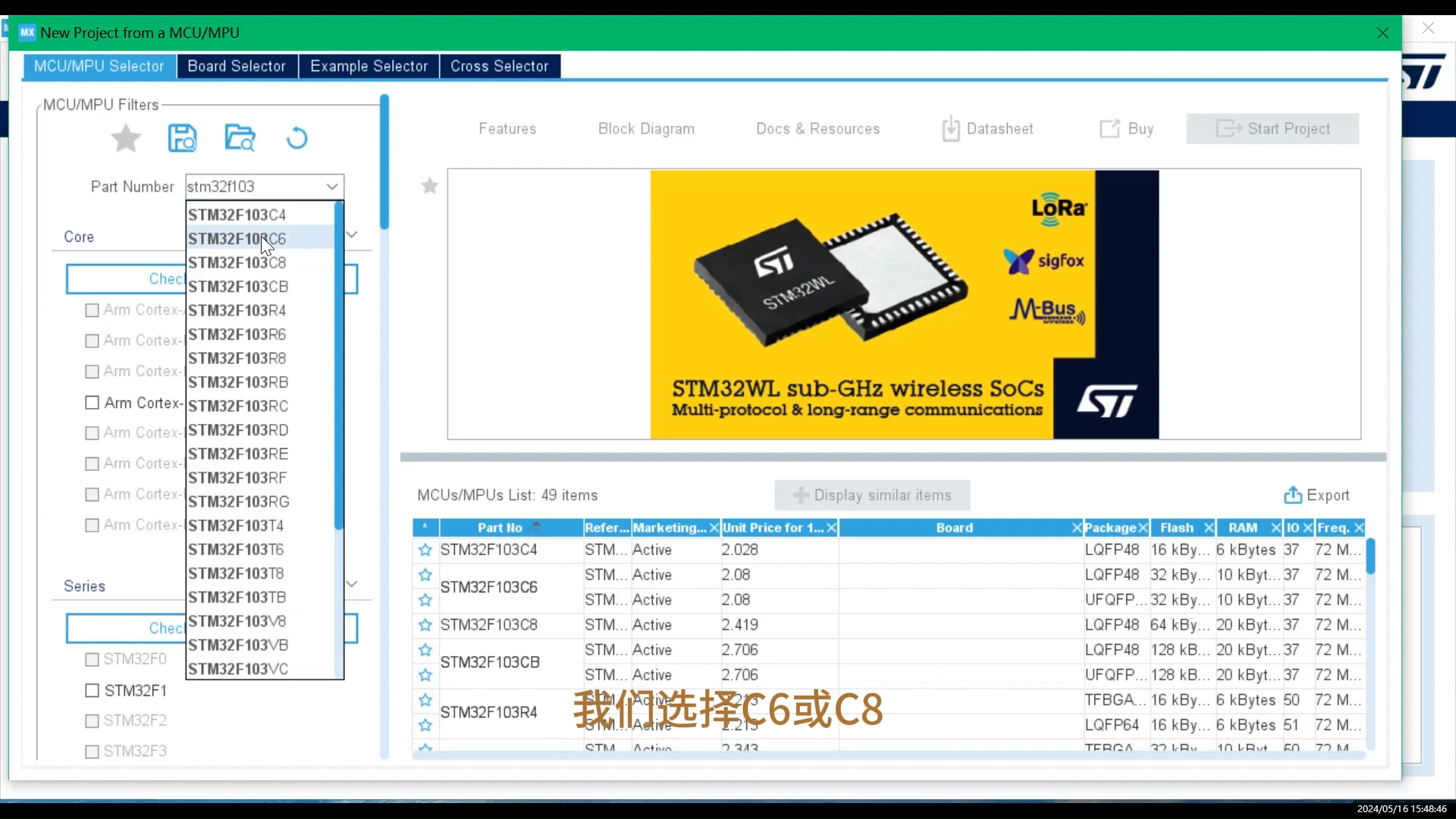Screen dimensions: 1456x819
Task: Collapse the Series filter section
Action: tap(352, 583)
